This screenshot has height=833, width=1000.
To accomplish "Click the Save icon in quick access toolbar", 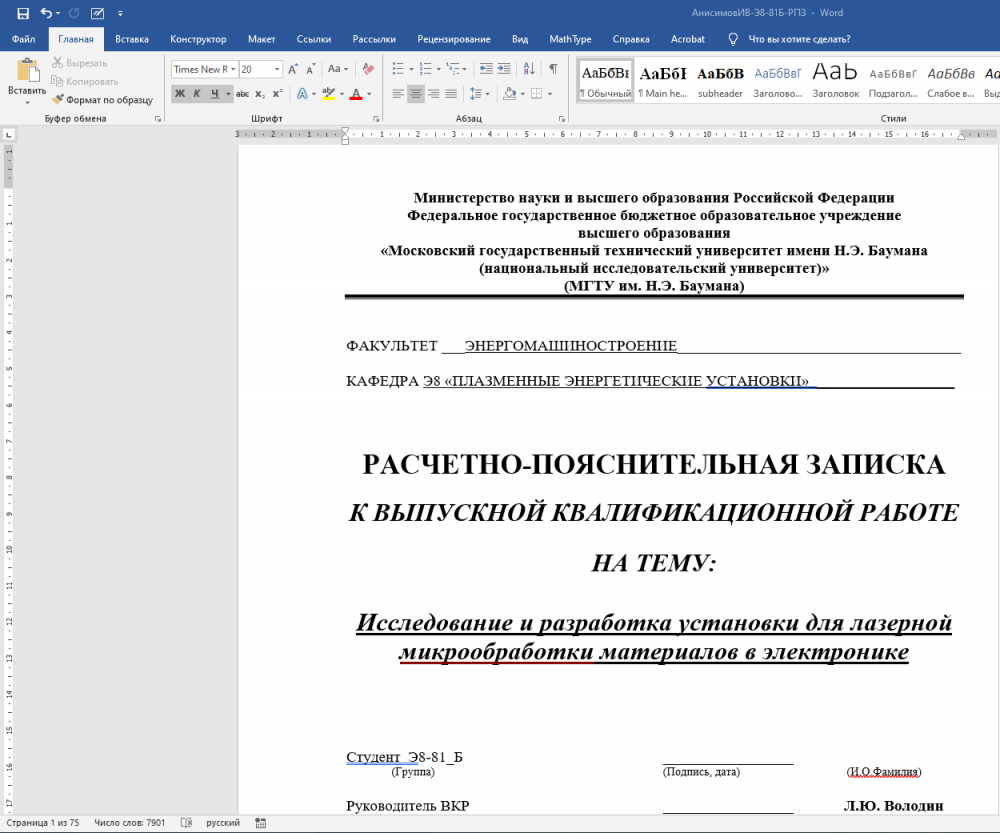I will [x=23, y=13].
